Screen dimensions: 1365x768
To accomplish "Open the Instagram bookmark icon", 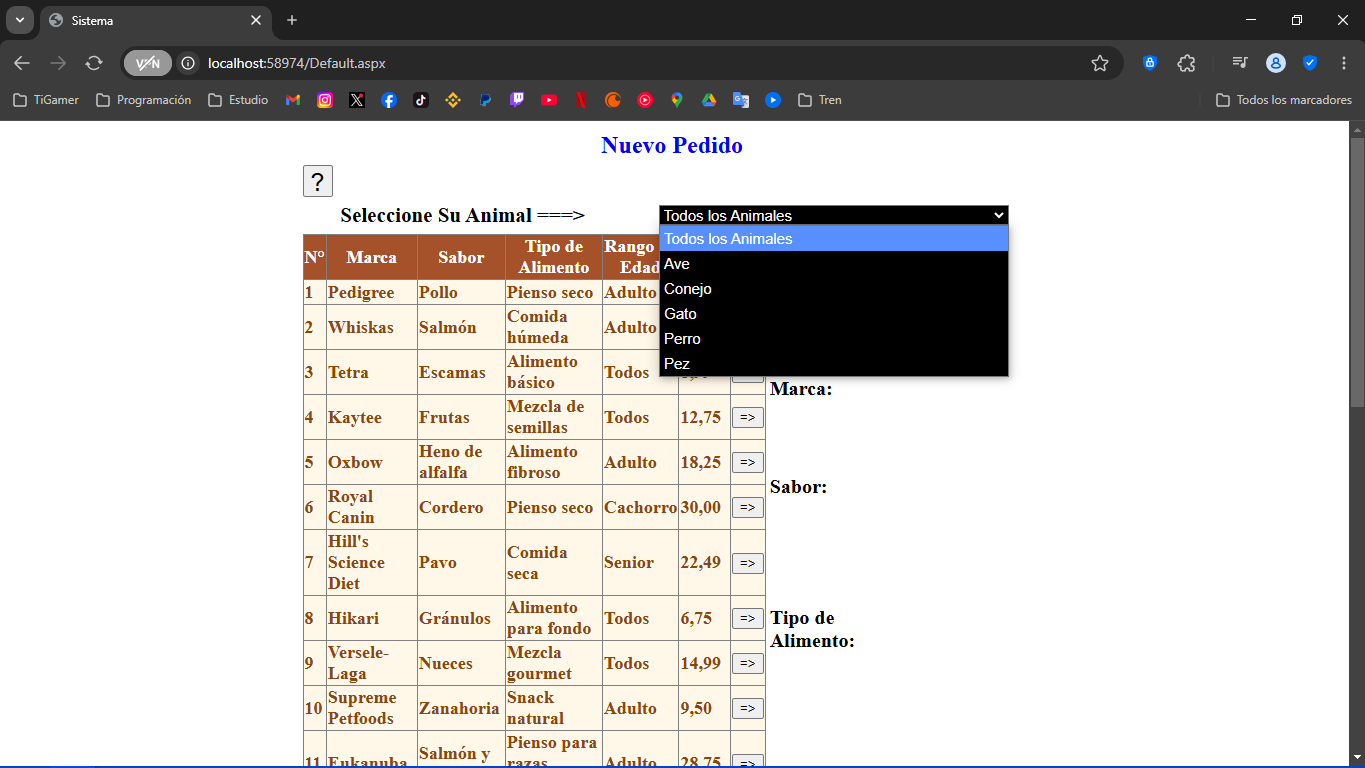I will [325, 100].
